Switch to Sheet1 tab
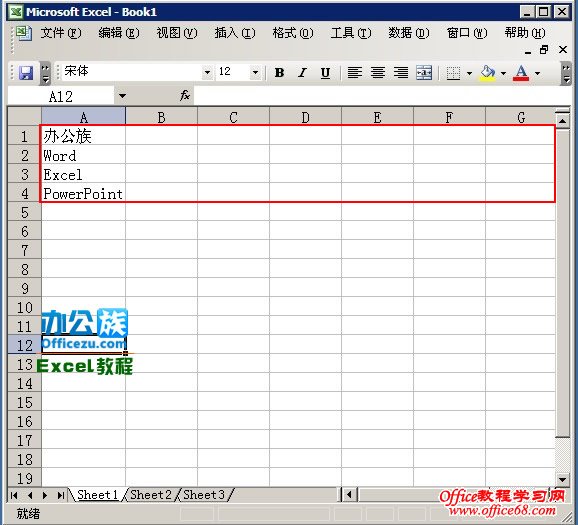Screen dimensions: 578x525 tap(98, 495)
